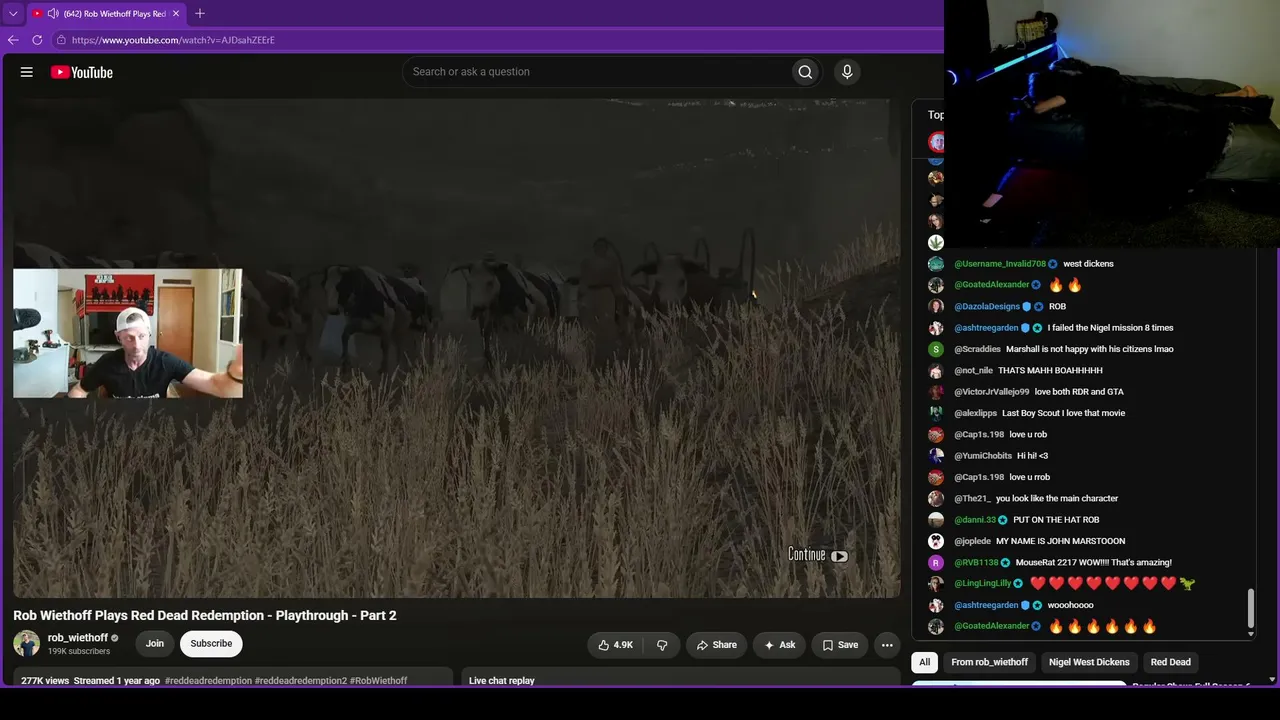Click the 199K subscribers count
Screen dimensions: 1280x720
point(79,652)
